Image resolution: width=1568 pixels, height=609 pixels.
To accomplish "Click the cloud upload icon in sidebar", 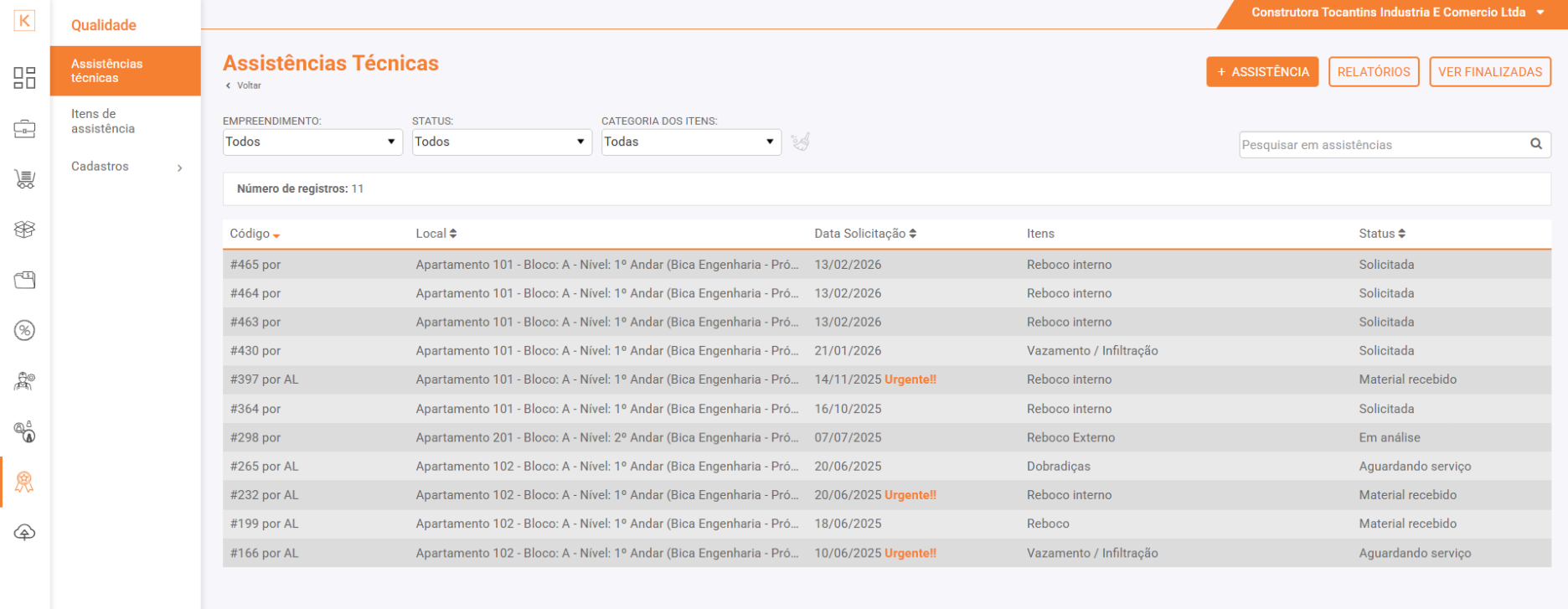I will (24, 533).
